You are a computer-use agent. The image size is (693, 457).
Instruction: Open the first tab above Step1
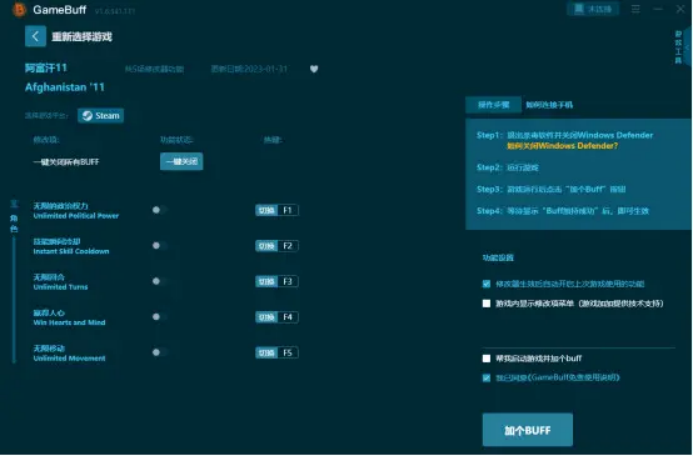coord(493,105)
